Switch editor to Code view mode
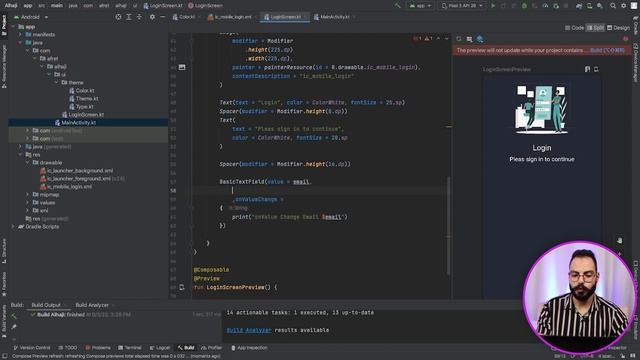Image resolution: width=640 pixels, height=360 pixels. 575,28
